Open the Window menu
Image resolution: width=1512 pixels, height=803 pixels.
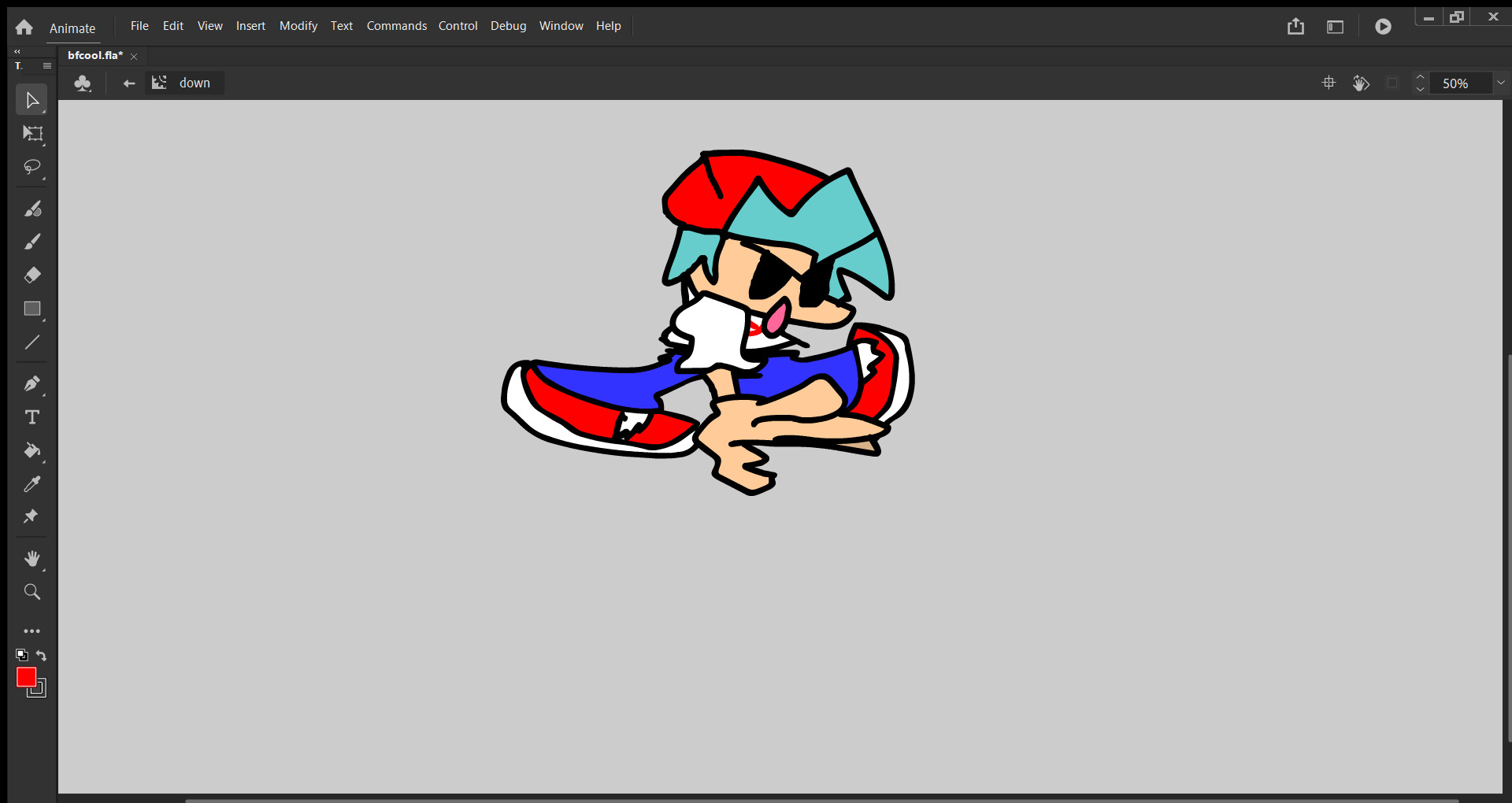click(561, 26)
